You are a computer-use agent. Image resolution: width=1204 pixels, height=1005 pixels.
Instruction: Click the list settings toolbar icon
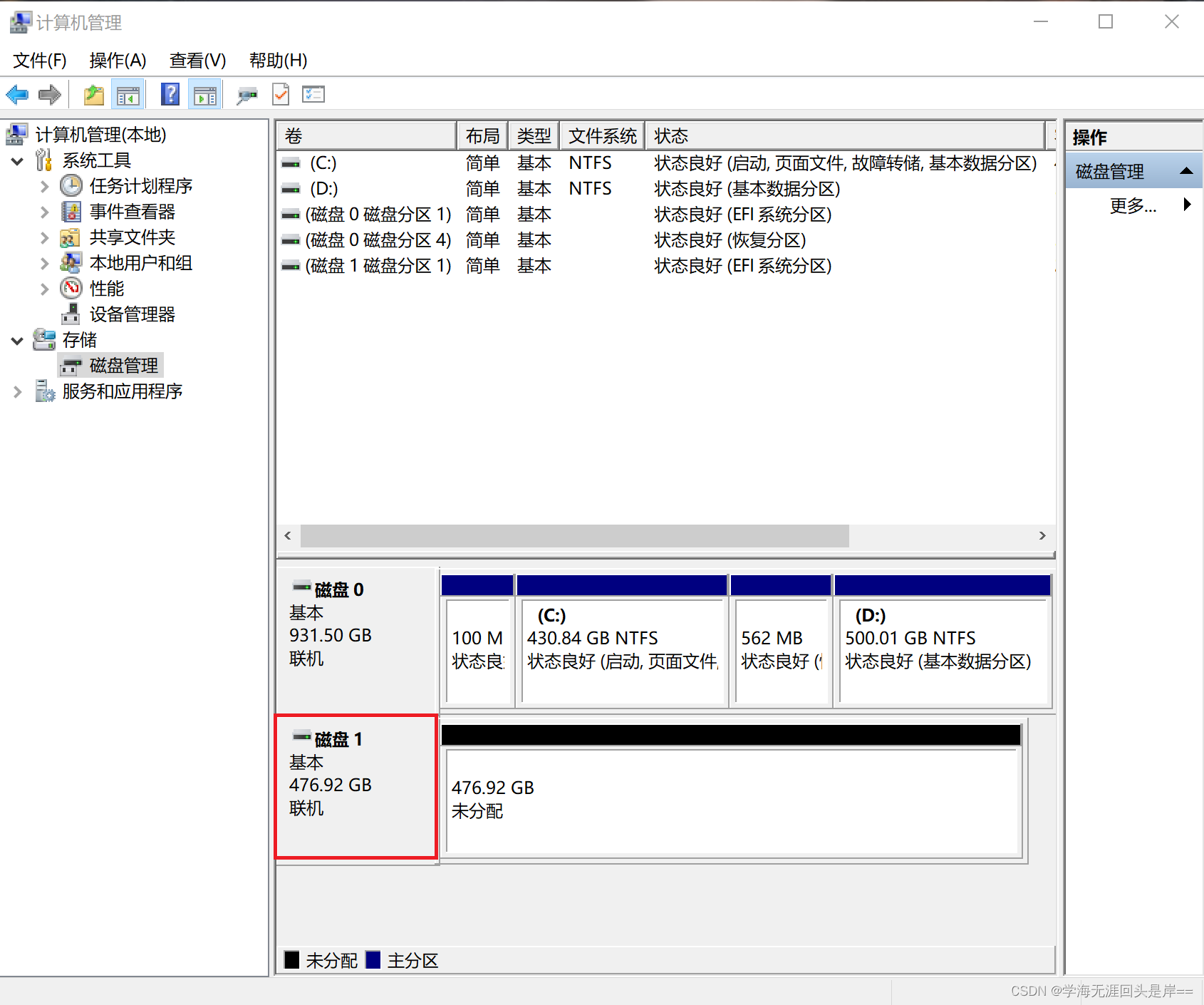tap(313, 94)
